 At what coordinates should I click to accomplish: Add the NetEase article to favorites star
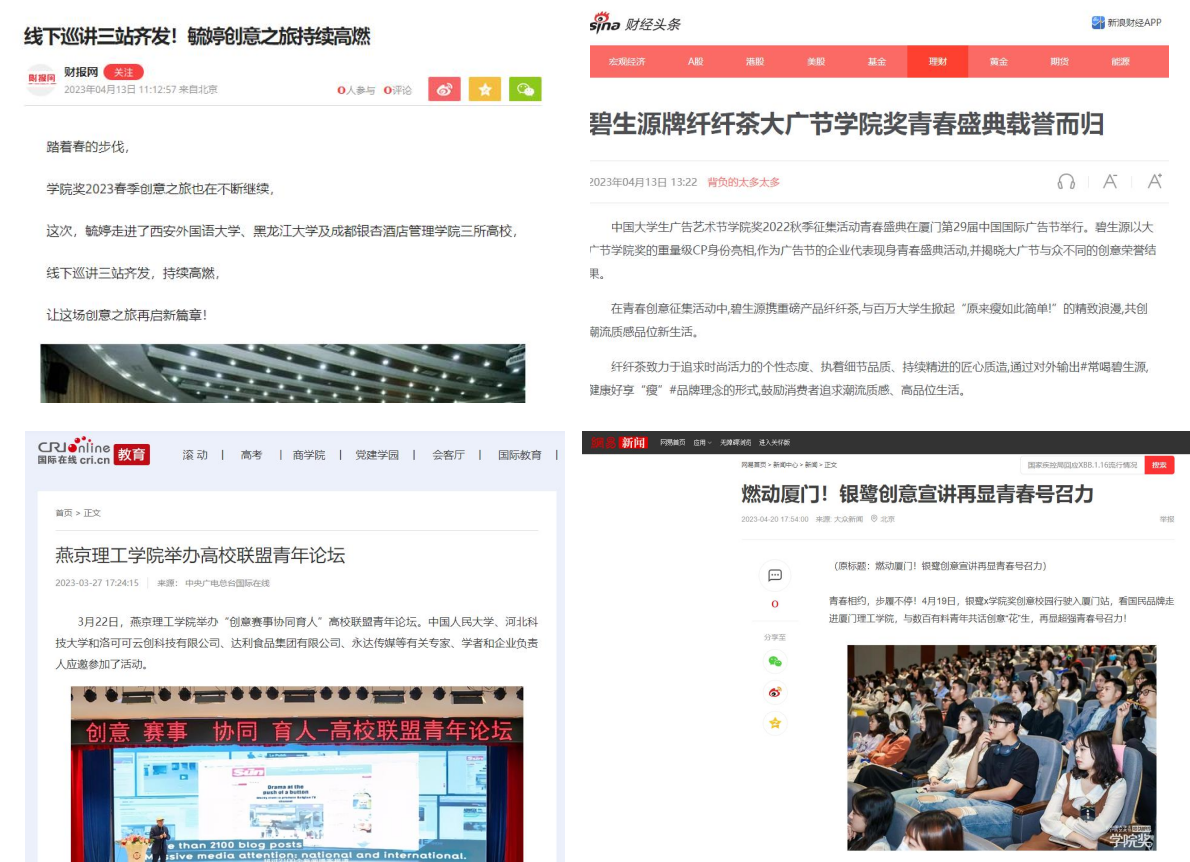(x=775, y=723)
